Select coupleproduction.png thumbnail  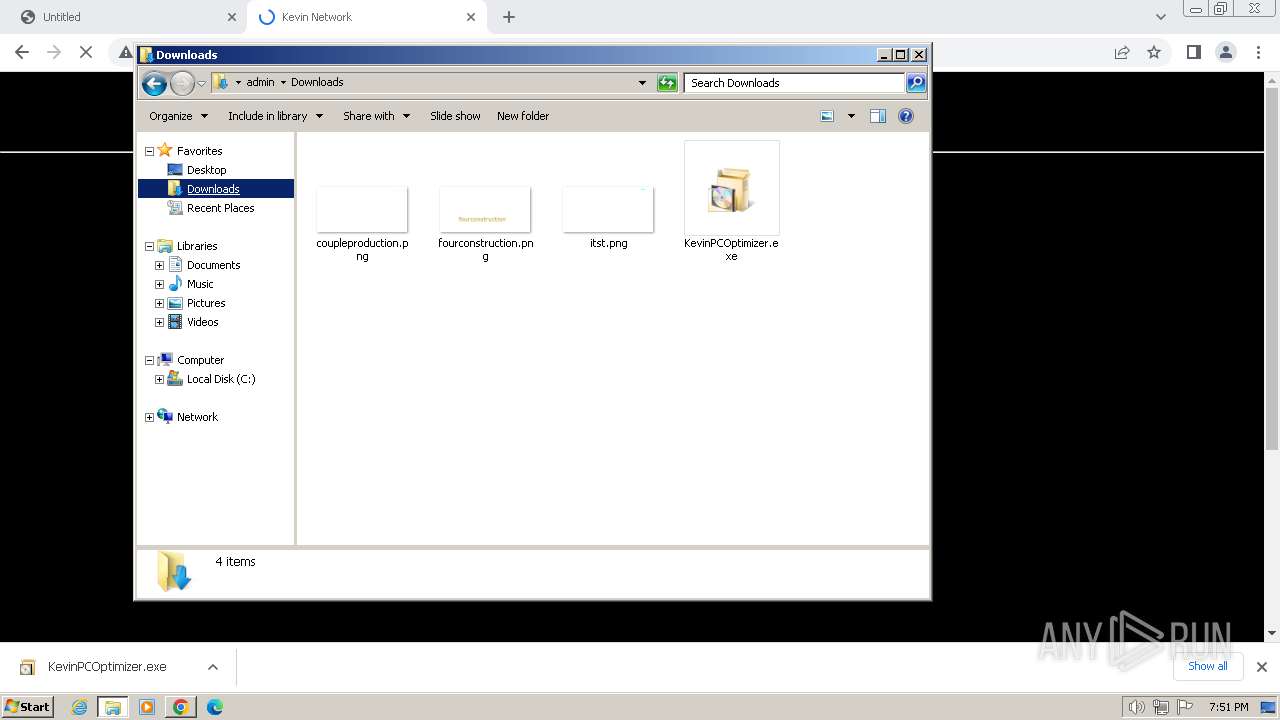click(x=362, y=210)
